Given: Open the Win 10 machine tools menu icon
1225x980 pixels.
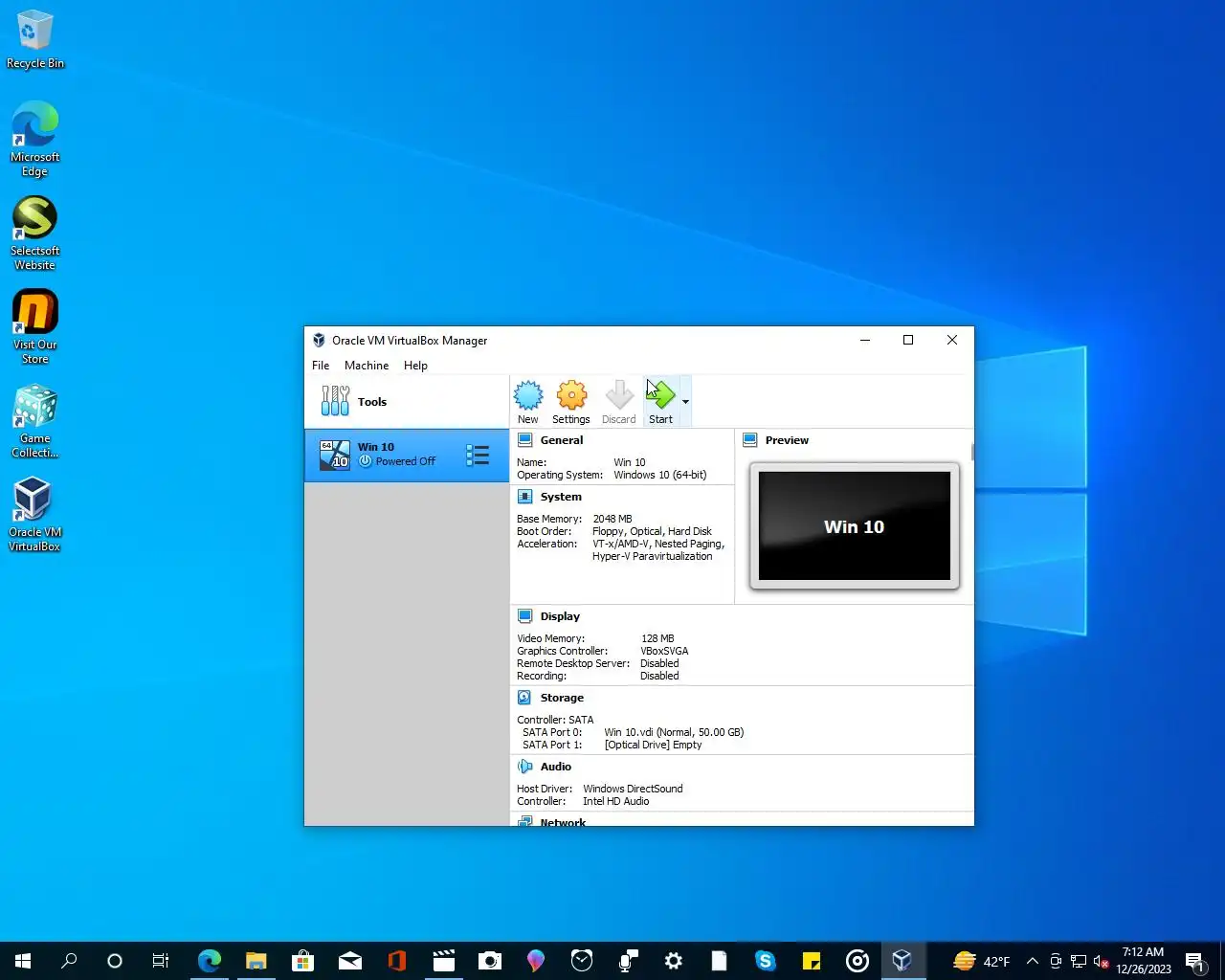Looking at the screenshot, I should tap(478, 455).
